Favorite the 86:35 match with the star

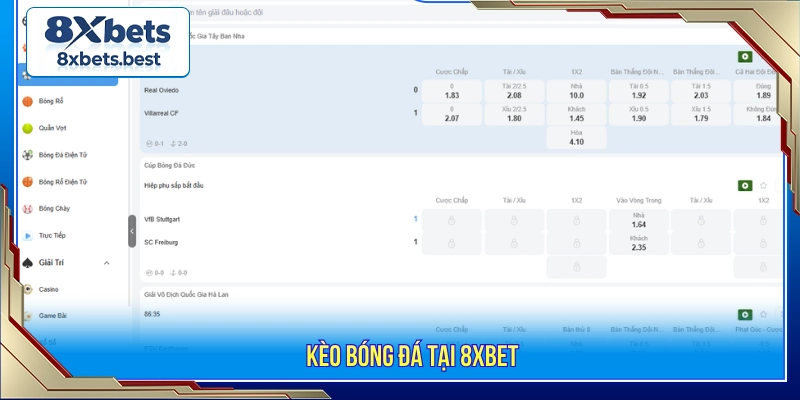(763, 315)
